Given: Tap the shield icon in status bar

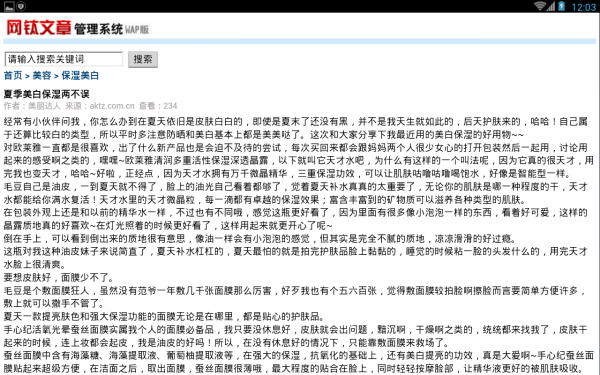Looking at the screenshot, I should pos(21,6).
